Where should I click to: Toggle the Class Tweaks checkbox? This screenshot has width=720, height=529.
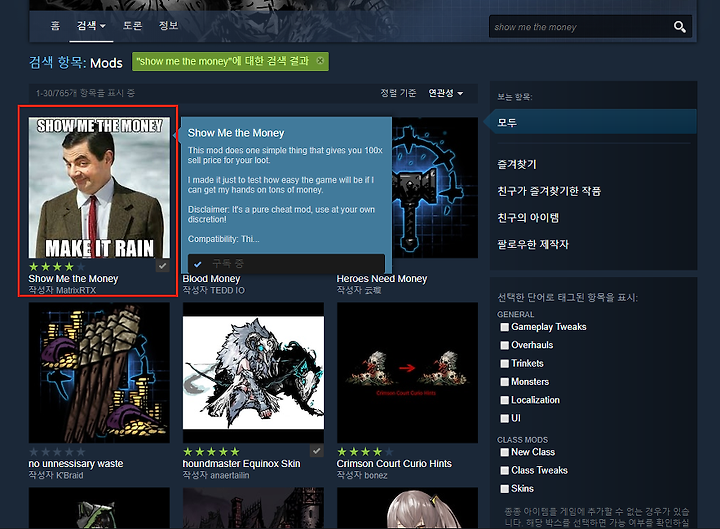505,471
